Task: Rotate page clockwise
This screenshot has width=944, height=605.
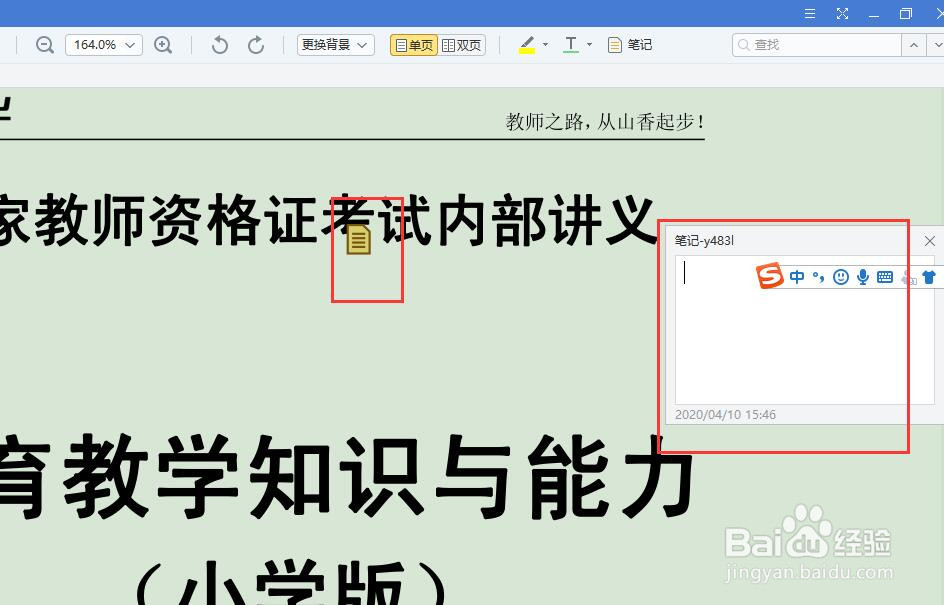Action: point(256,45)
